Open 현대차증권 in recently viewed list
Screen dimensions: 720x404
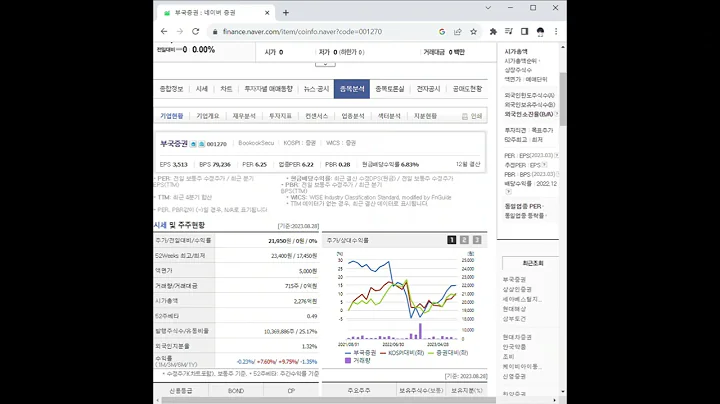point(517,337)
